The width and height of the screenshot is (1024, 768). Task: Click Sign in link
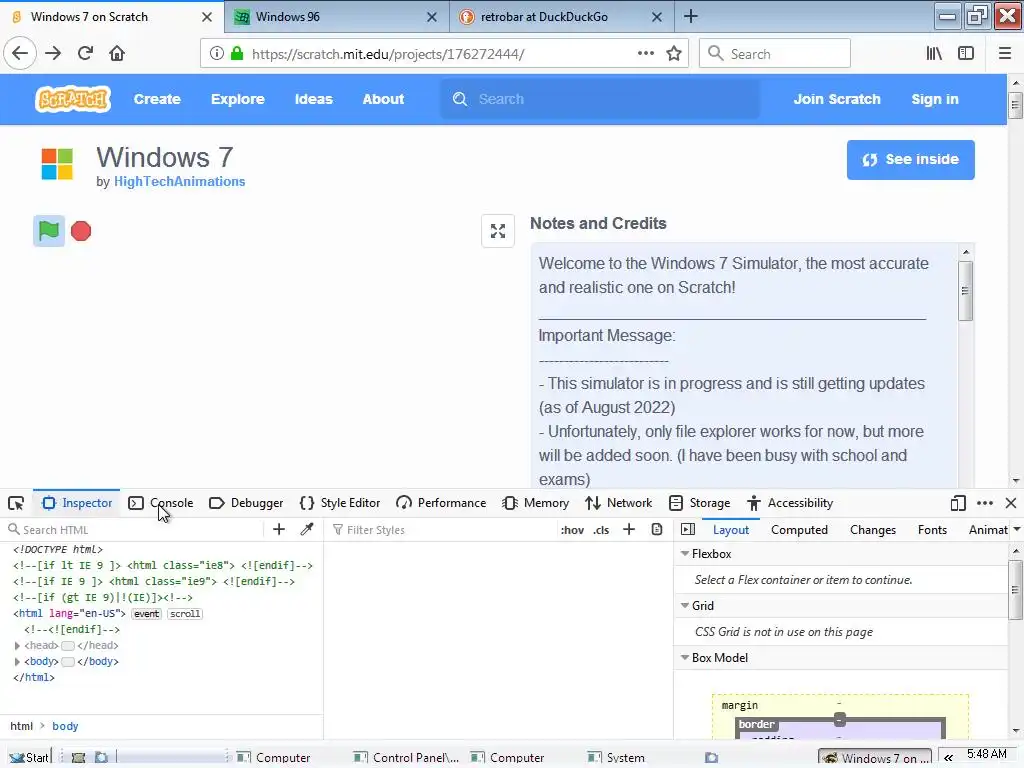[935, 99]
